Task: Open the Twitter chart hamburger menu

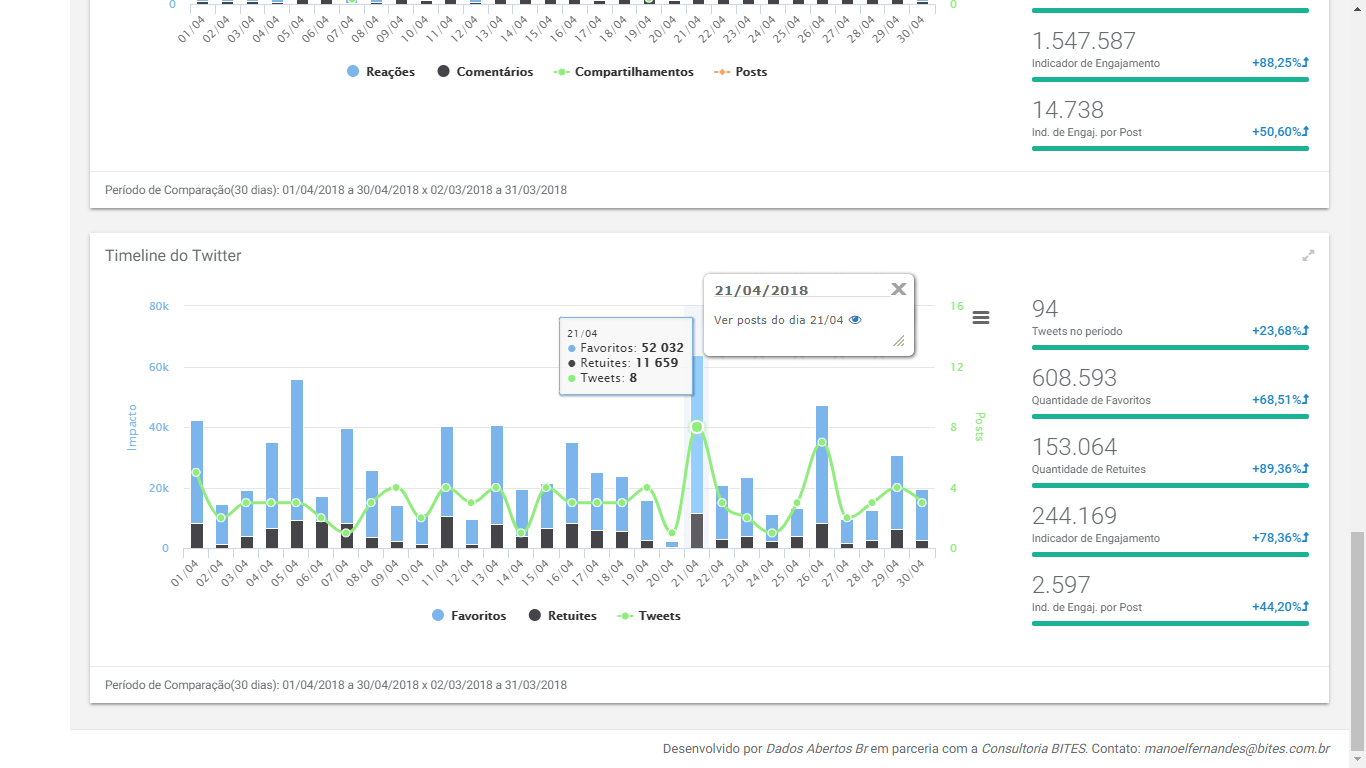Action: click(981, 317)
